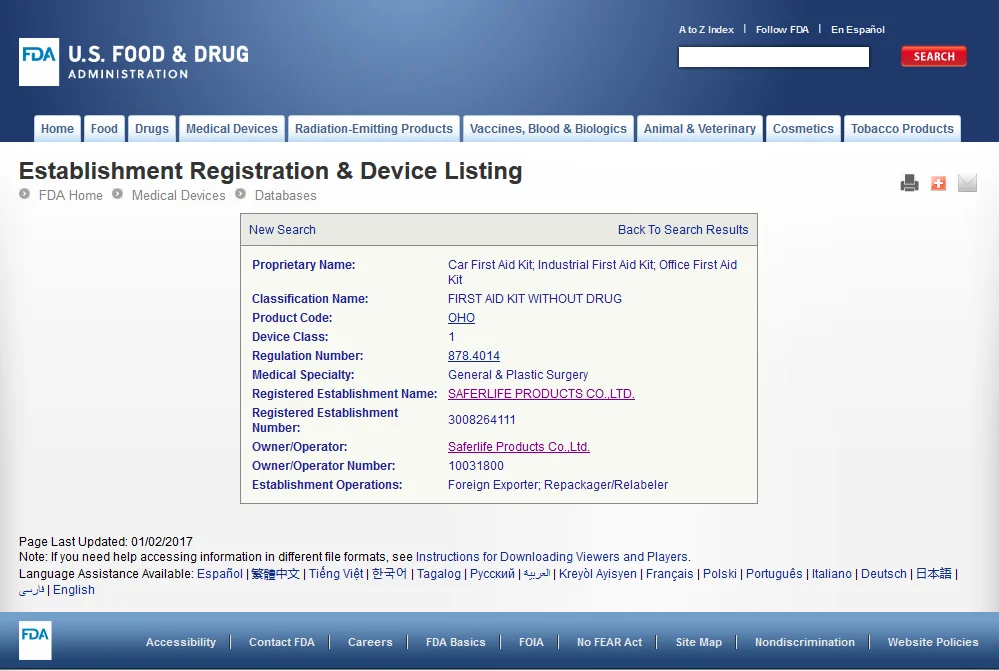
Task: Open the Medical Devices tab
Action: (232, 129)
